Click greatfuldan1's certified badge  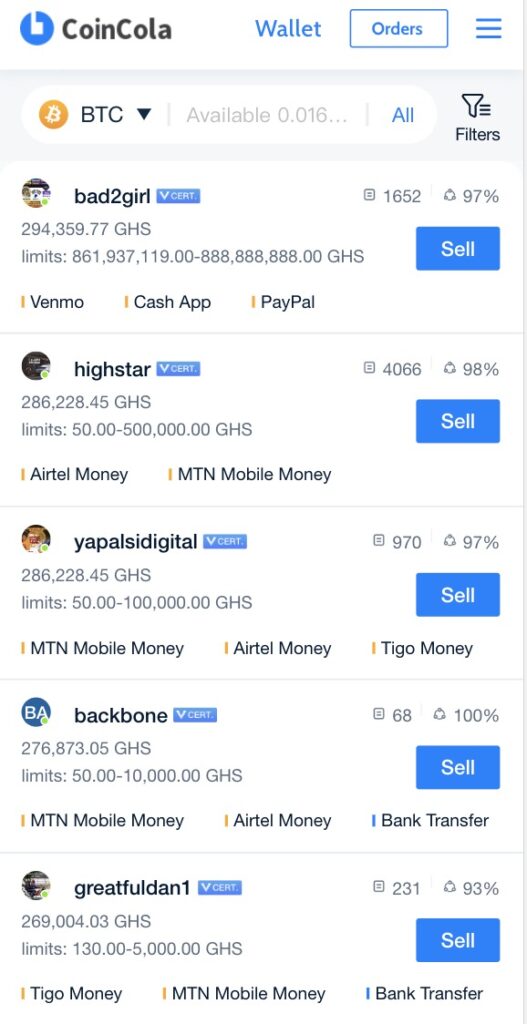point(219,888)
